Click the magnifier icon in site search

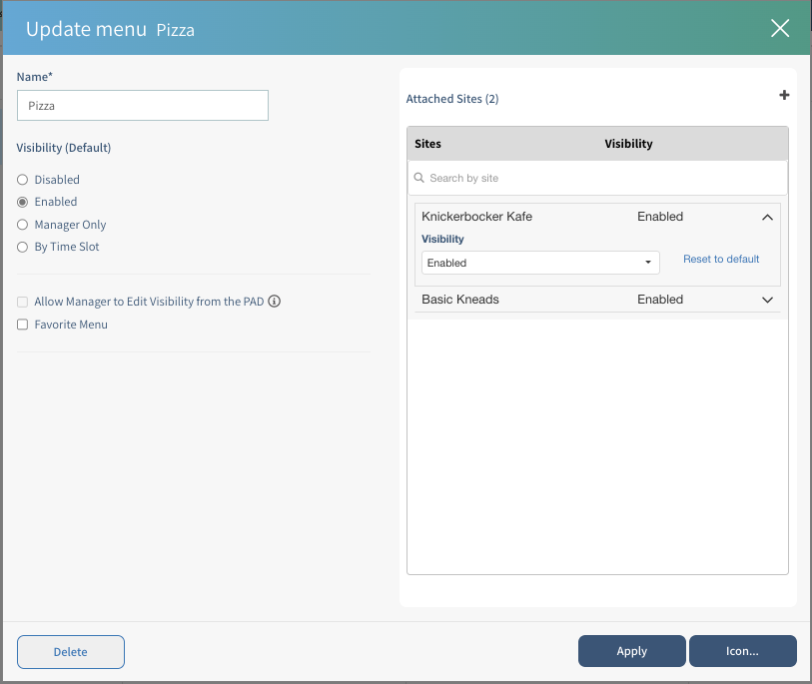point(419,178)
